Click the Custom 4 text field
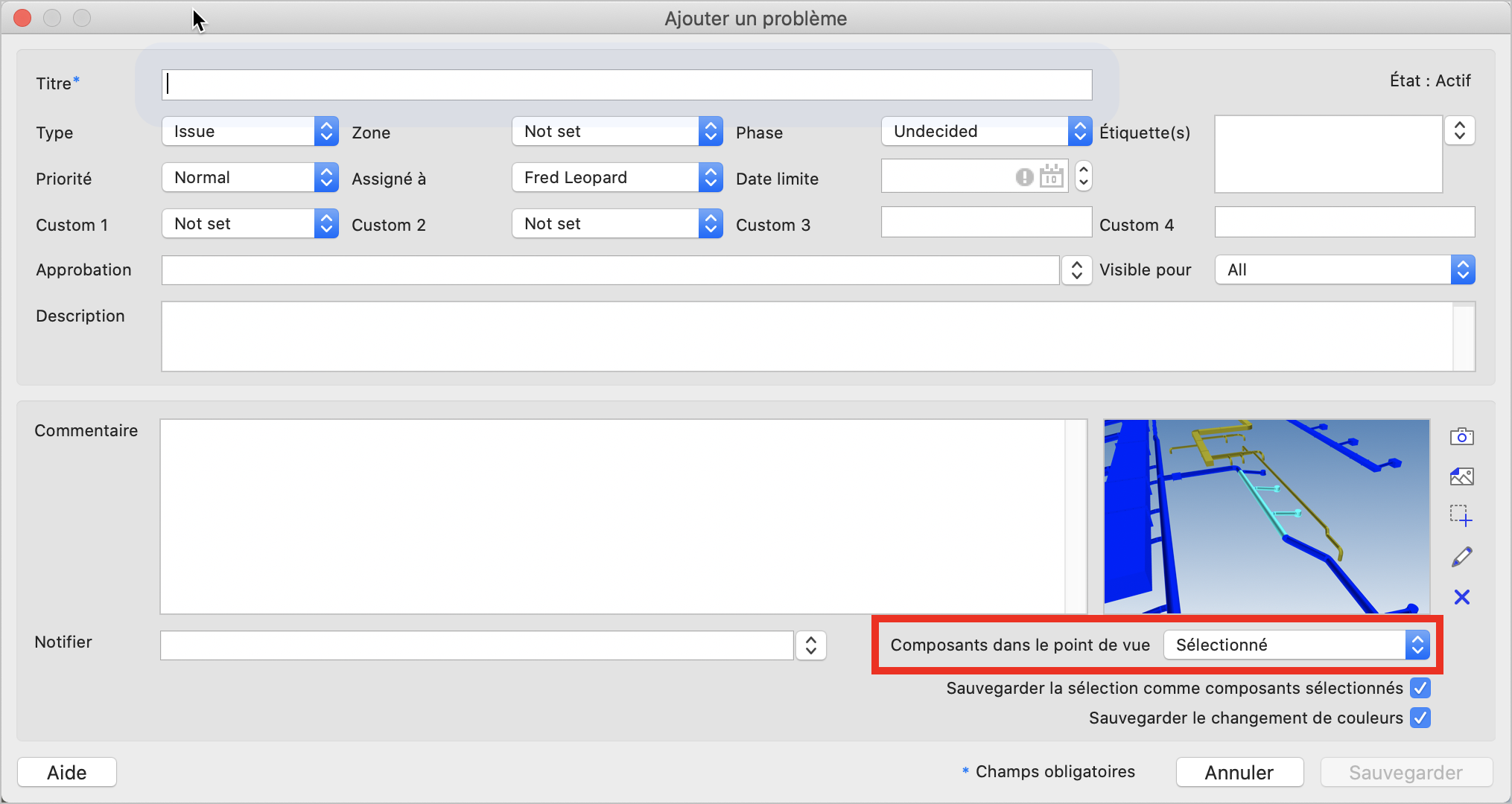1512x804 pixels. tap(1345, 222)
